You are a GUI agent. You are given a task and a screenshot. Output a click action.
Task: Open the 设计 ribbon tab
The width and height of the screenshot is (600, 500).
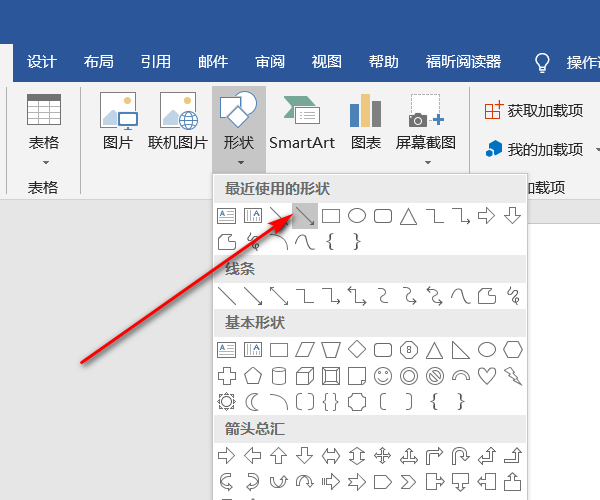(x=42, y=62)
